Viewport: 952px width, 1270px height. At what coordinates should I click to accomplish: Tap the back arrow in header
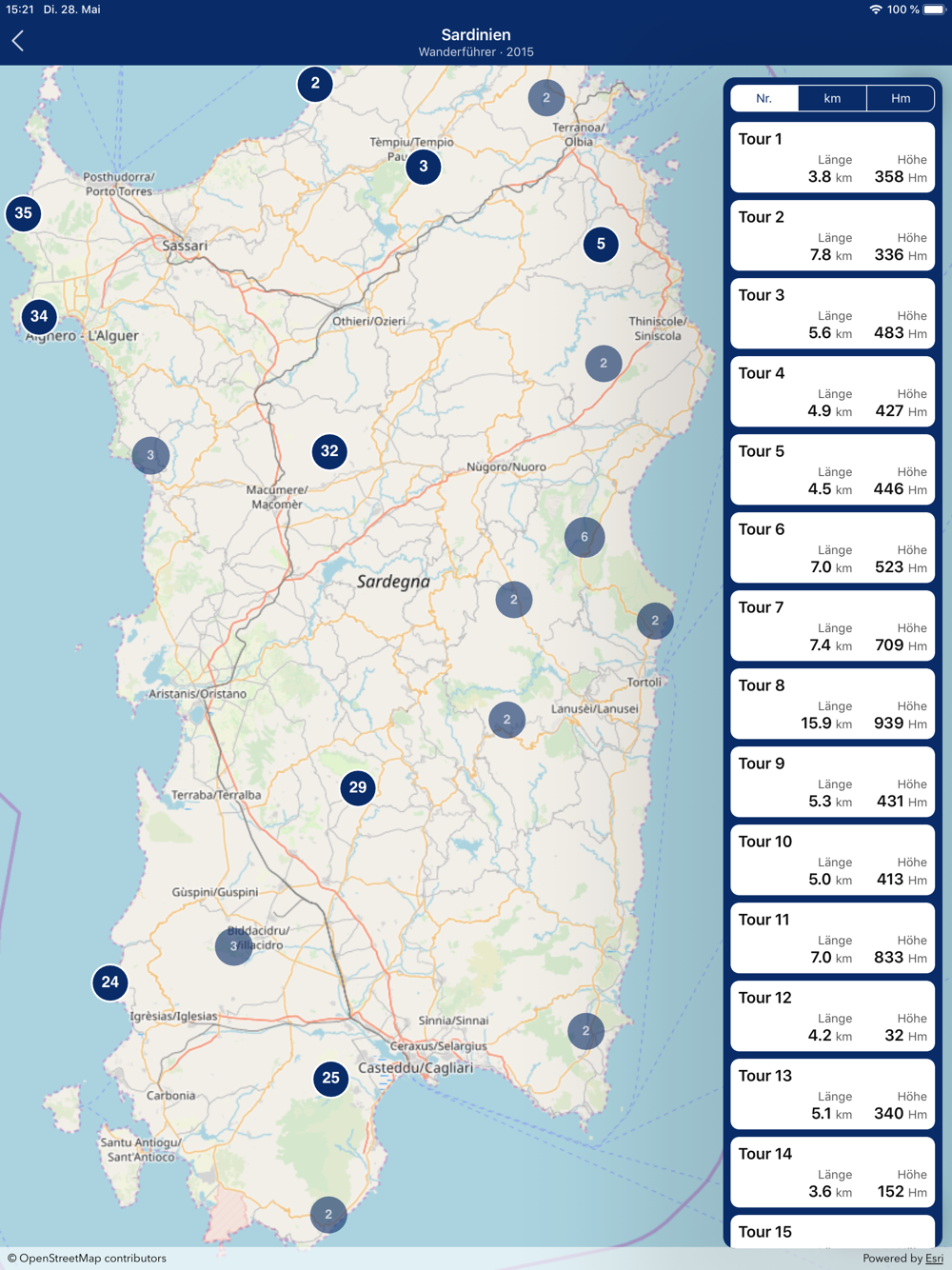point(18,41)
